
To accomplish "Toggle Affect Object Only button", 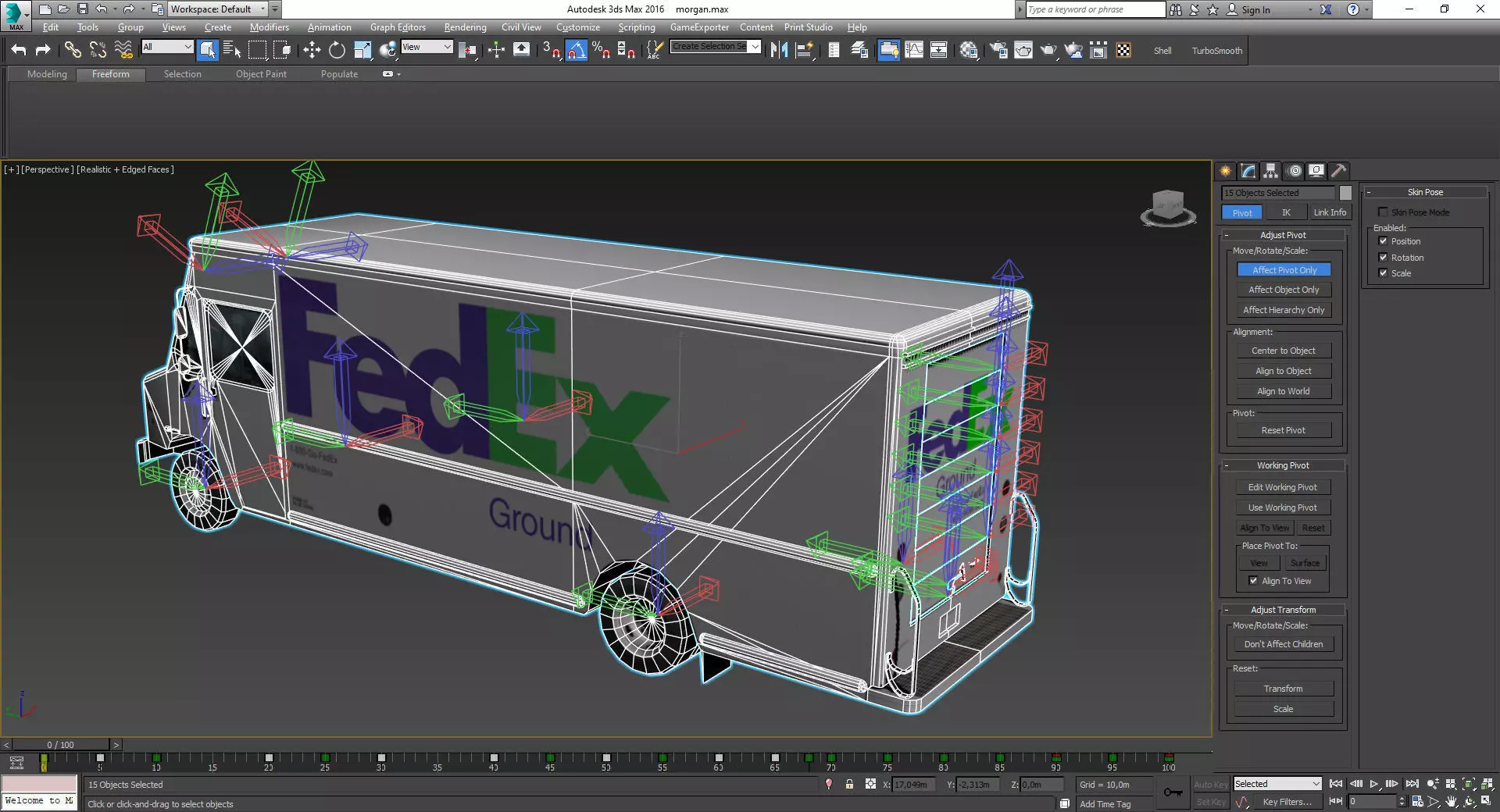I will click(1284, 290).
